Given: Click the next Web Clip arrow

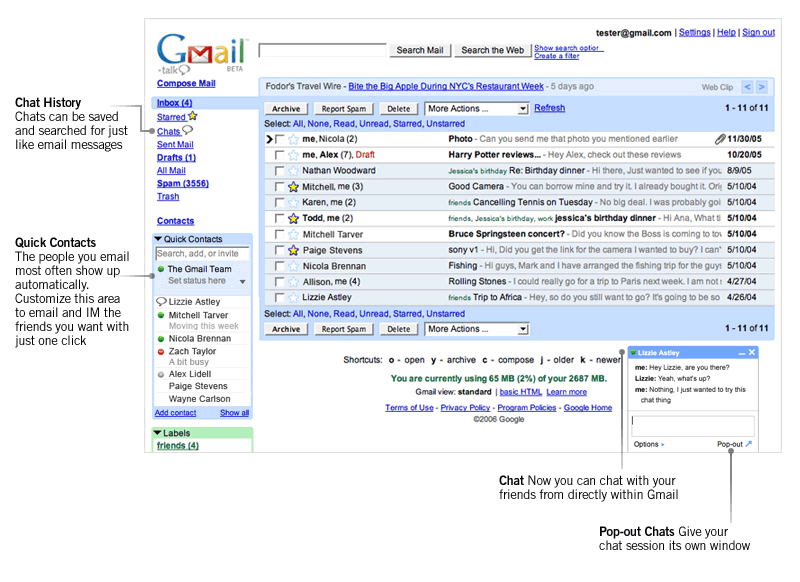Looking at the screenshot, I should click(x=761, y=87).
